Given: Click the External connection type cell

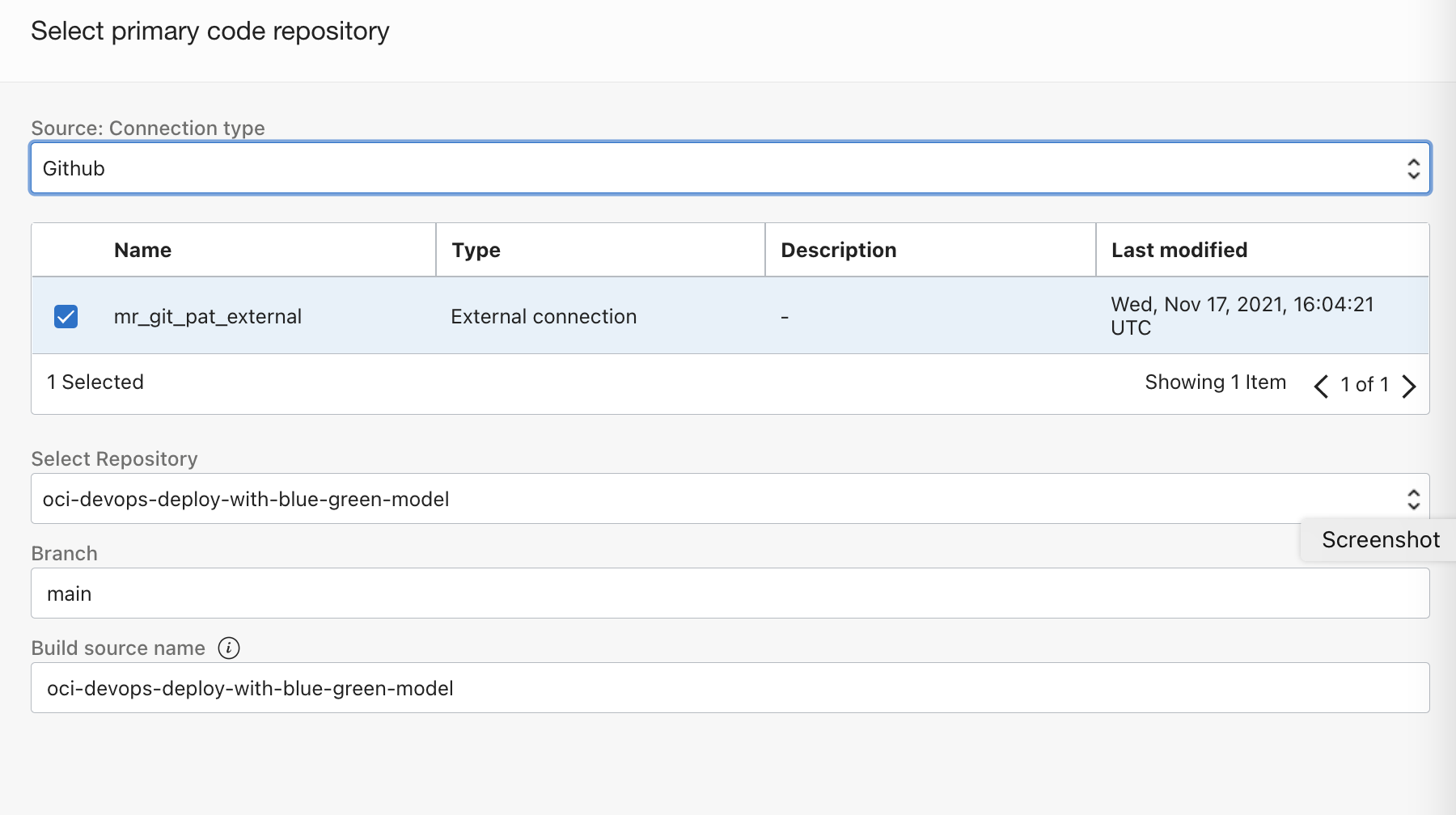Looking at the screenshot, I should pyautogui.click(x=544, y=316).
